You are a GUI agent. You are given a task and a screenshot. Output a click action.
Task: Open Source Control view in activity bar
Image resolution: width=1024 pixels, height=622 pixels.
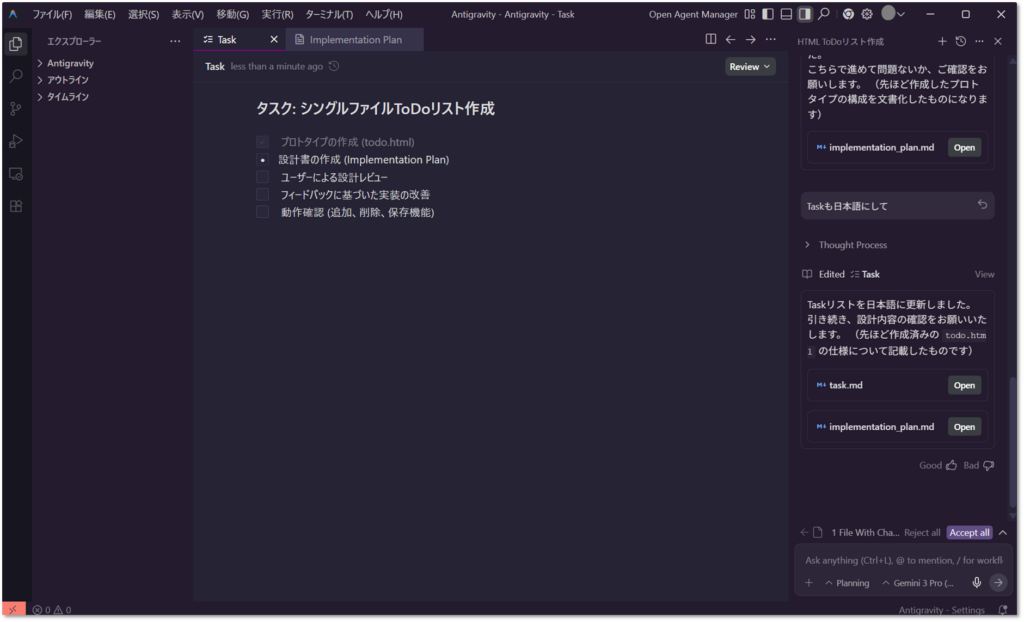point(16,108)
